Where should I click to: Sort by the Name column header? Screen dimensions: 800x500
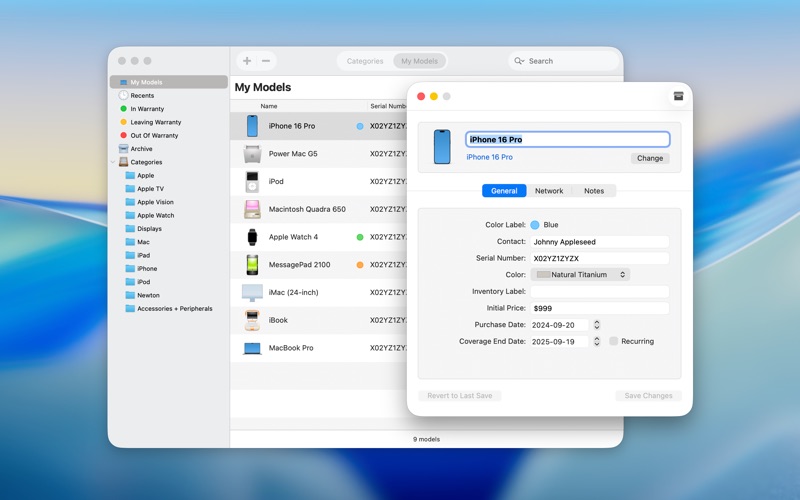click(269, 106)
